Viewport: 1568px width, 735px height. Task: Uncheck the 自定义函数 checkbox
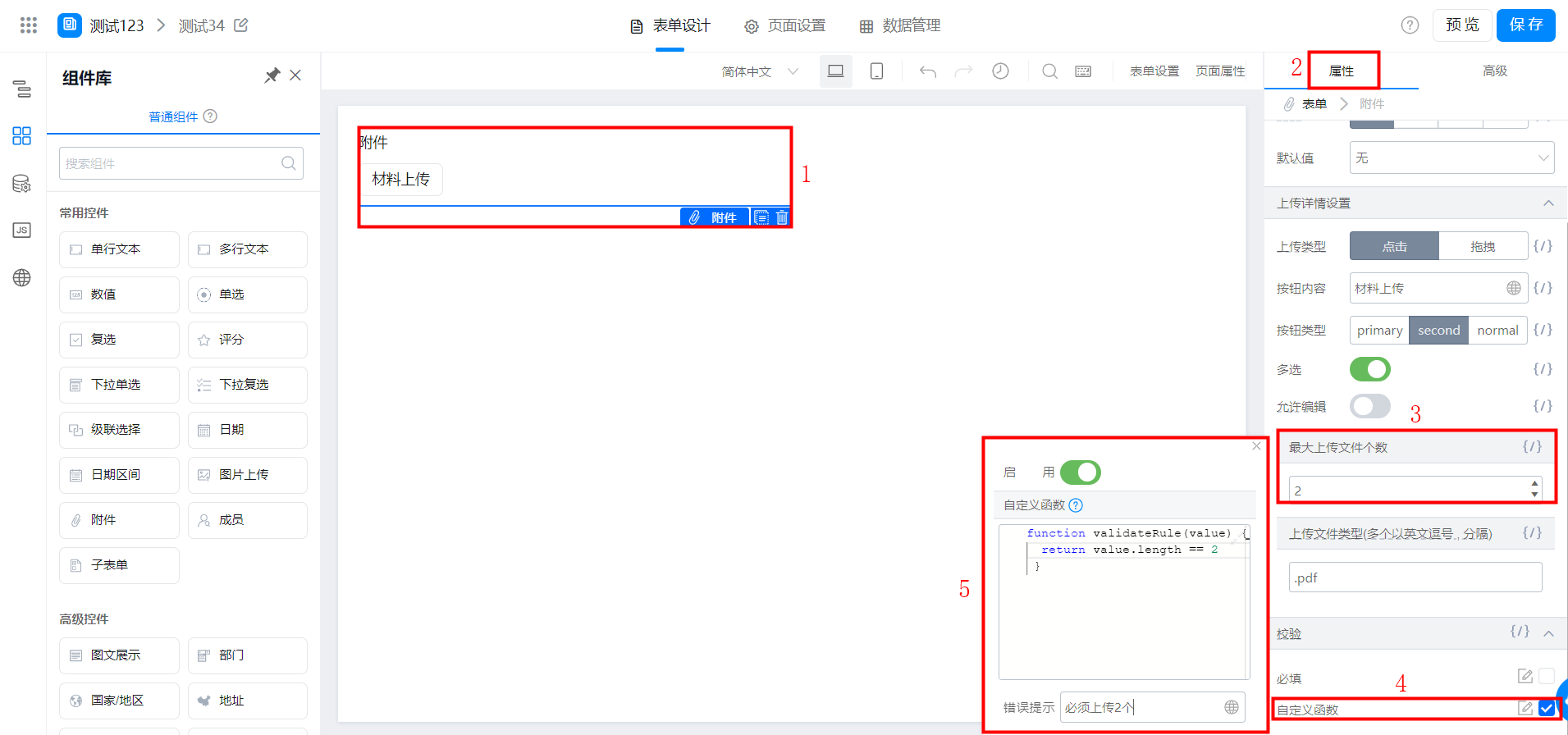coord(1547,709)
